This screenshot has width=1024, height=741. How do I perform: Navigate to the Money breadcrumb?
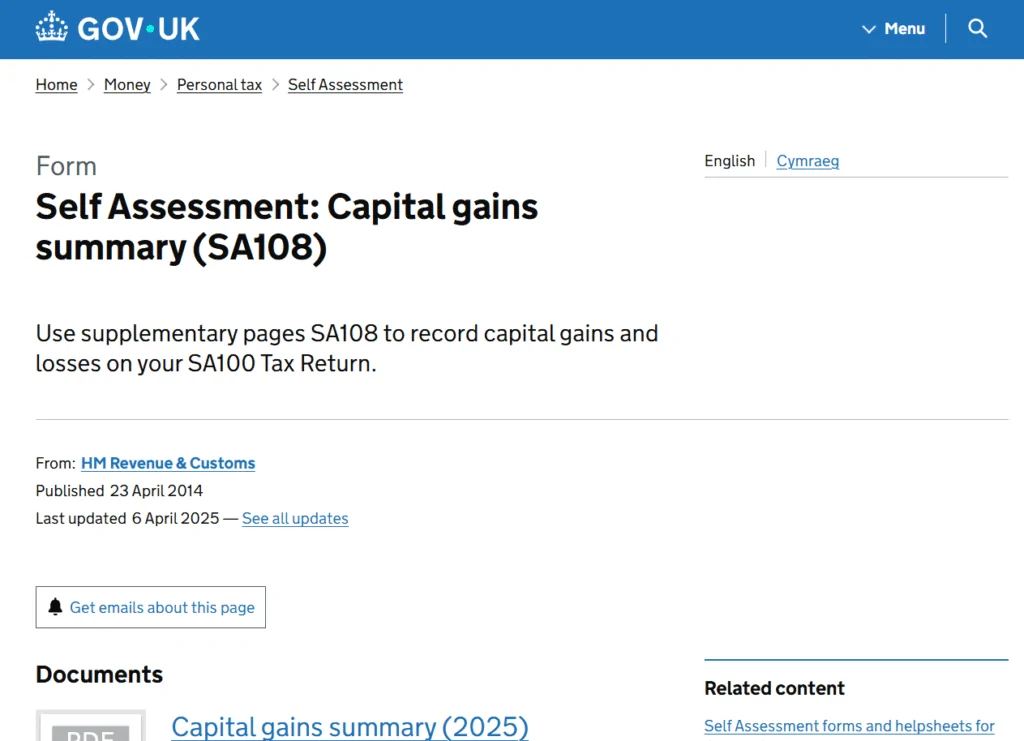click(127, 85)
